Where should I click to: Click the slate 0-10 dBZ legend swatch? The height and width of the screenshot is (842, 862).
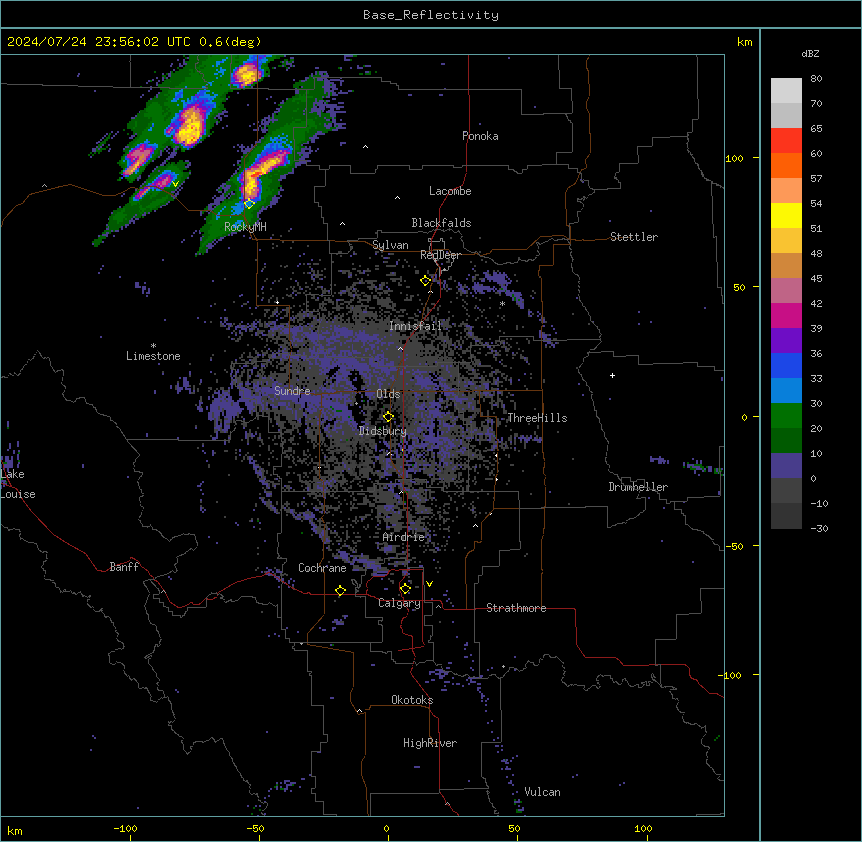tap(786, 466)
